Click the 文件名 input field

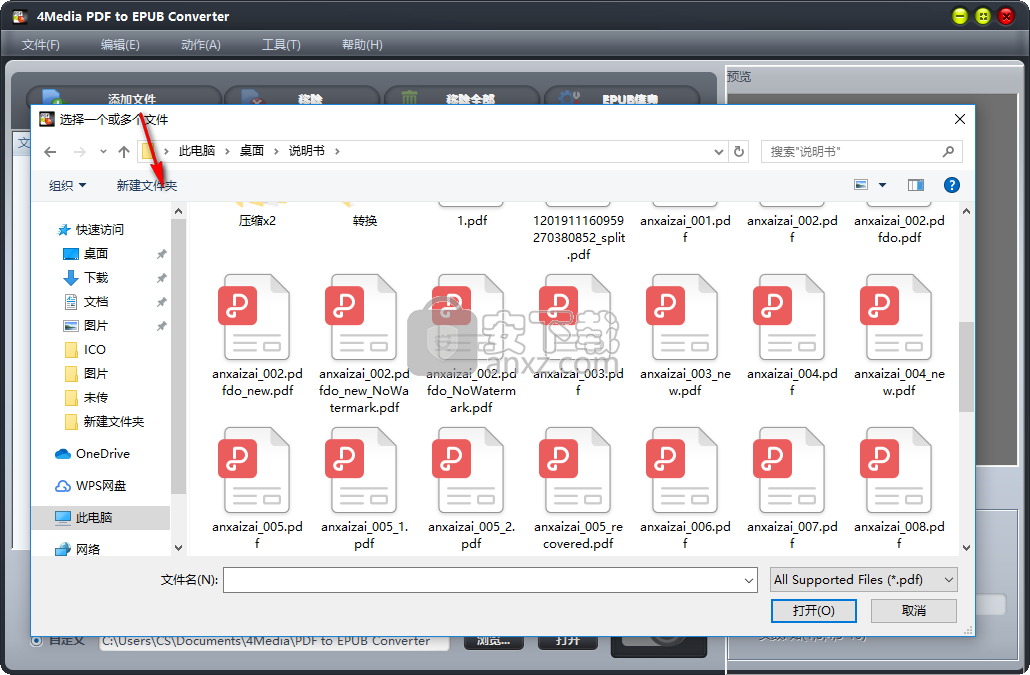click(482, 580)
